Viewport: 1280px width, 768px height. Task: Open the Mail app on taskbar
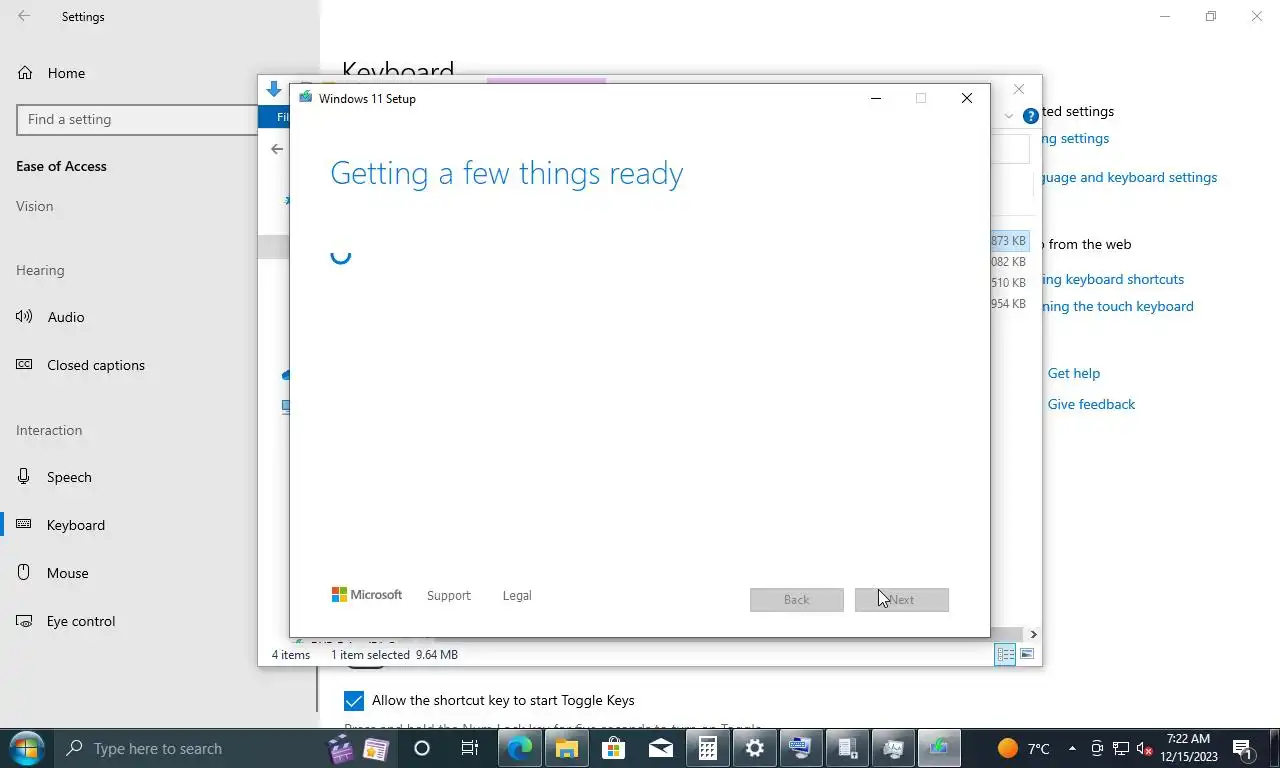[660, 748]
